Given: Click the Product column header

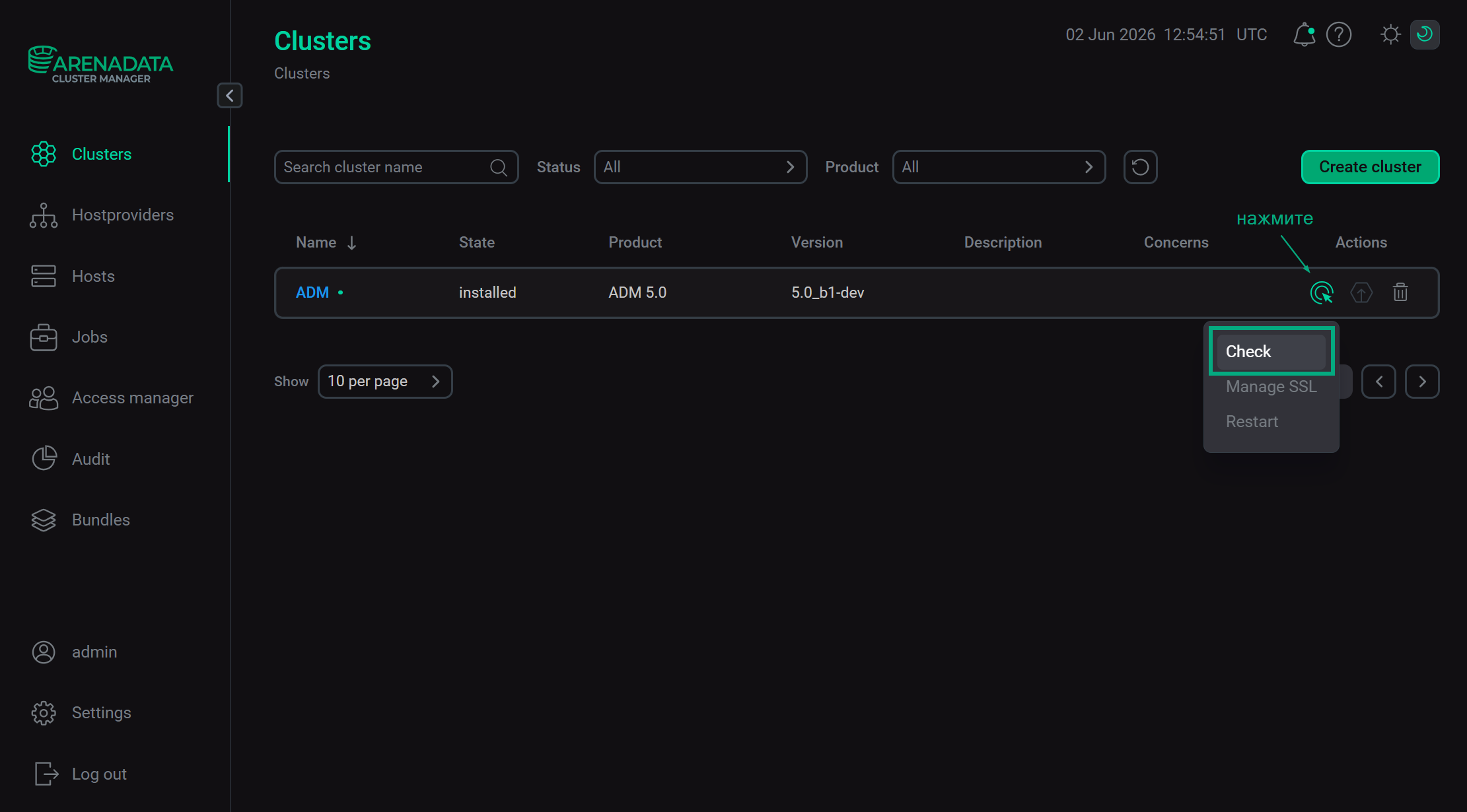Looking at the screenshot, I should [635, 242].
